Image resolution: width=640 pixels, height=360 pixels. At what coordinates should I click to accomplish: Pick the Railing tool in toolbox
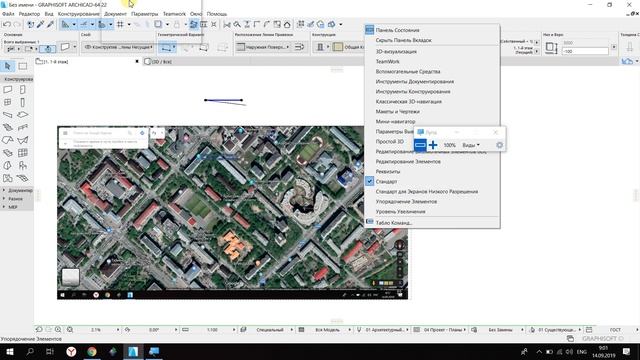click(x=23, y=127)
